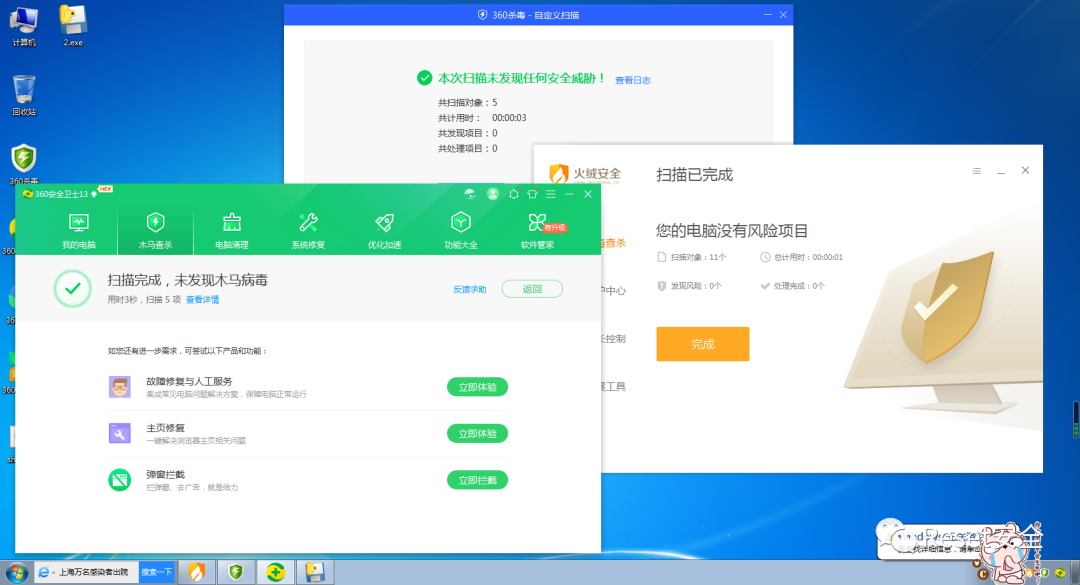Viewport: 1080px width, 585px height.
Task: Click 主页修复 purple wrench icon
Action: [120, 433]
